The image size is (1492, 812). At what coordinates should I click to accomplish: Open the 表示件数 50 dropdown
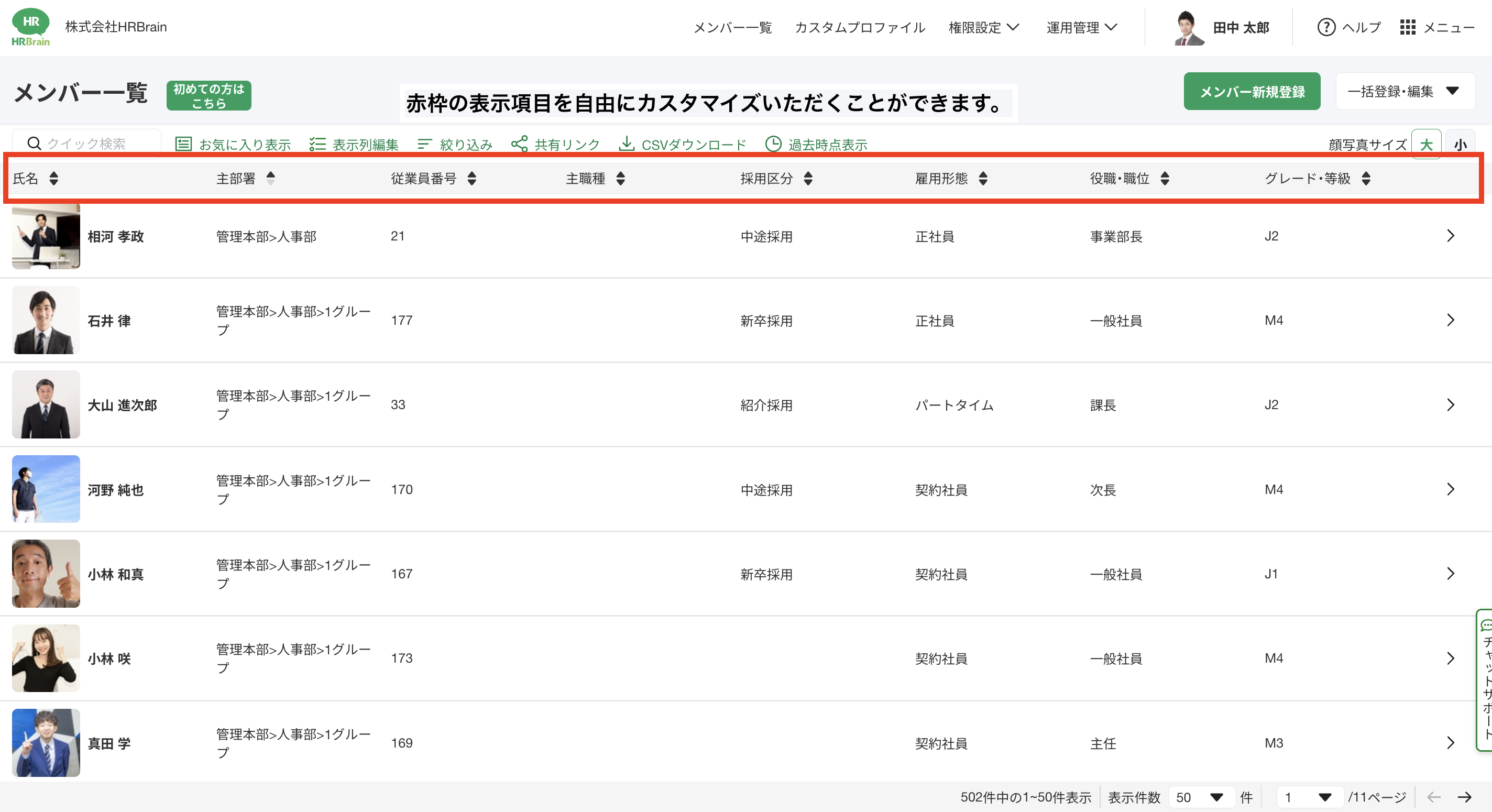coord(1202,797)
